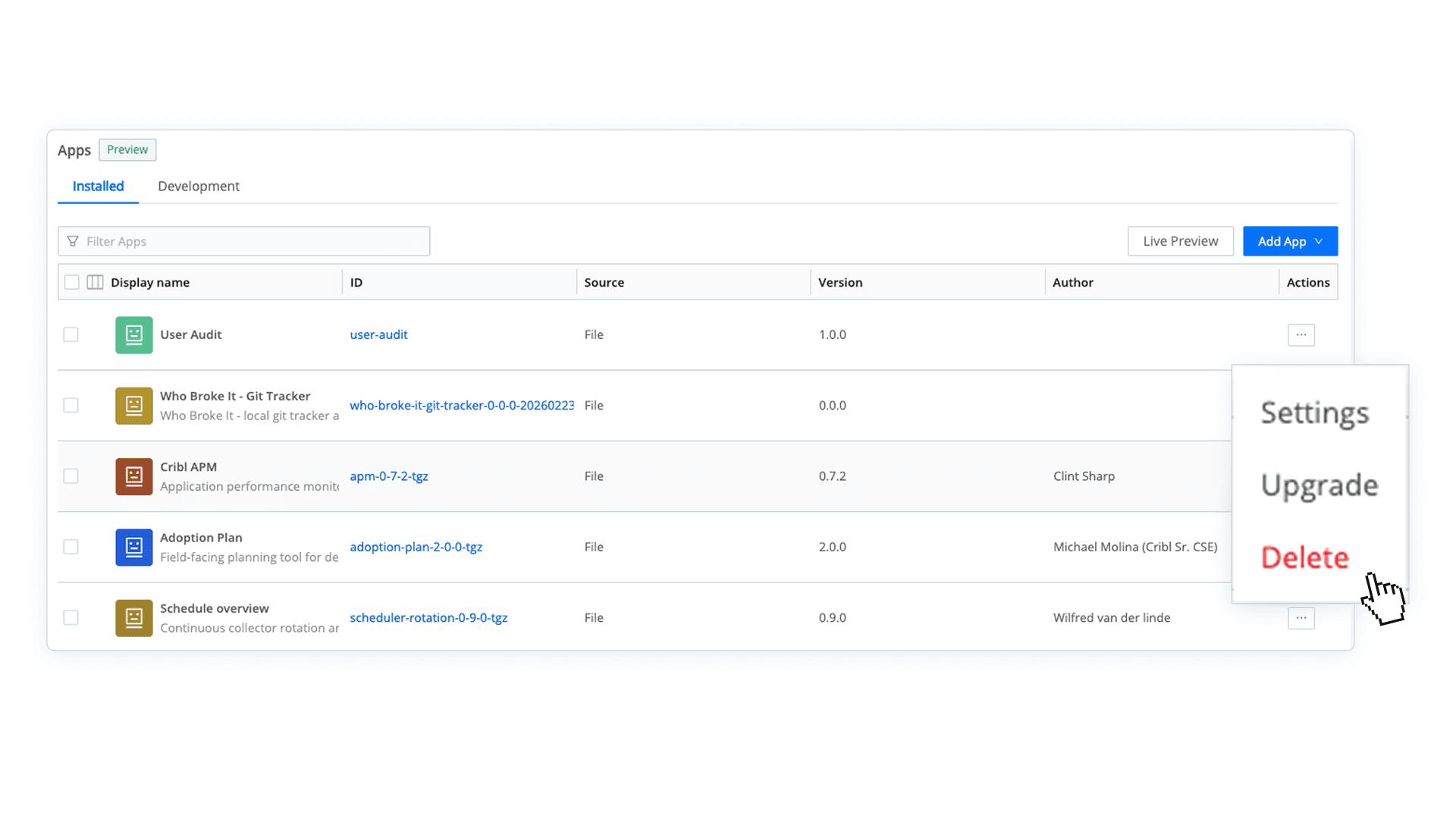Toggle the select-all checkbox in header
Viewport: 1456px width, 819px height.
point(71,282)
